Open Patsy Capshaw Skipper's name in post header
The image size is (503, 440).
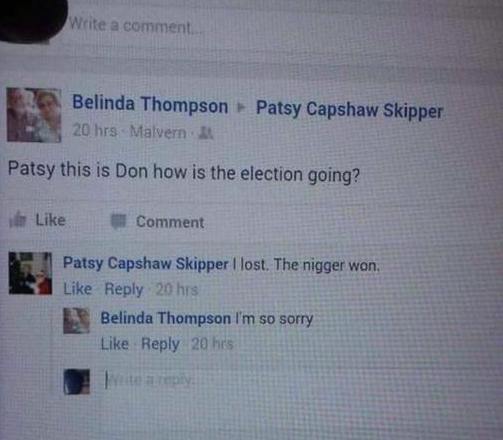pos(349,109)
